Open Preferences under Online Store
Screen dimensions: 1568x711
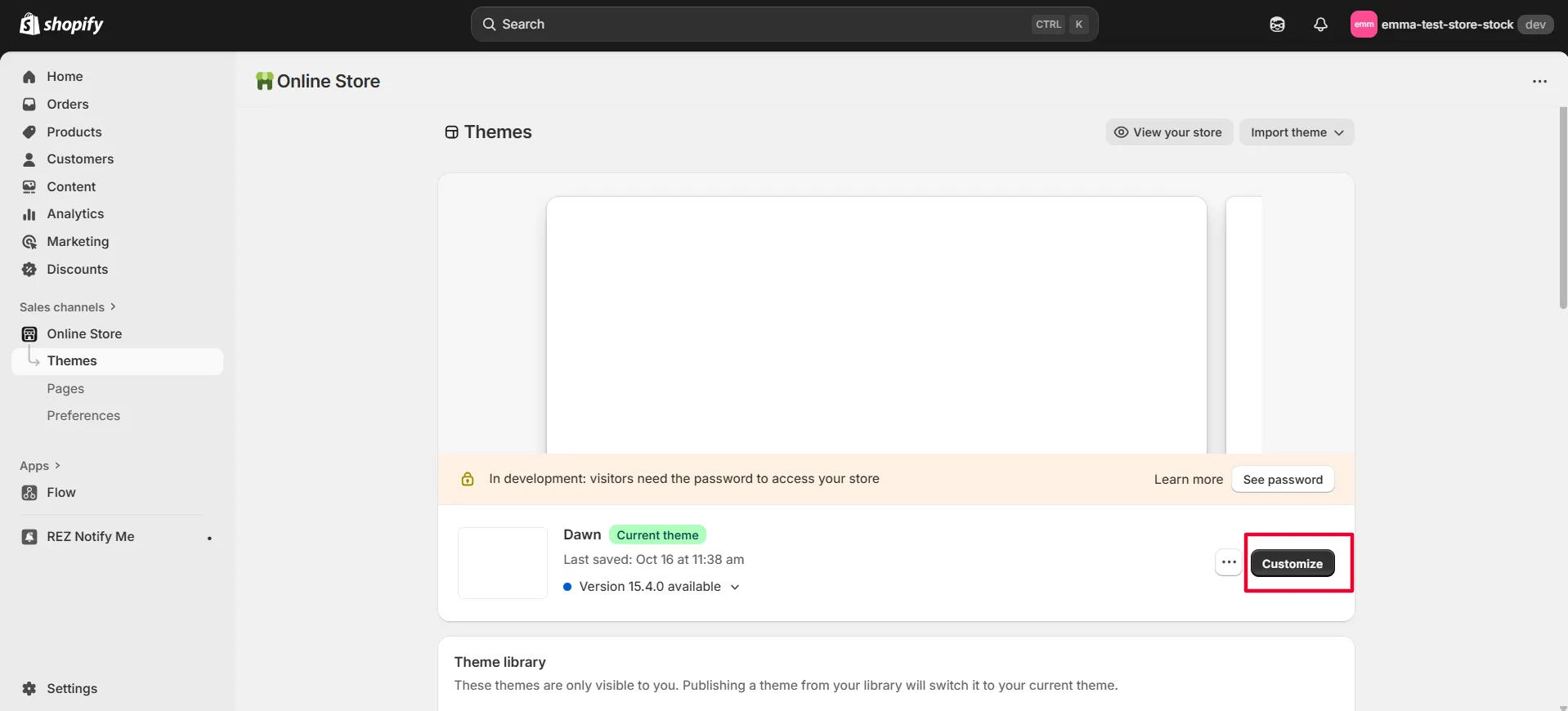(x=83, y=416)
